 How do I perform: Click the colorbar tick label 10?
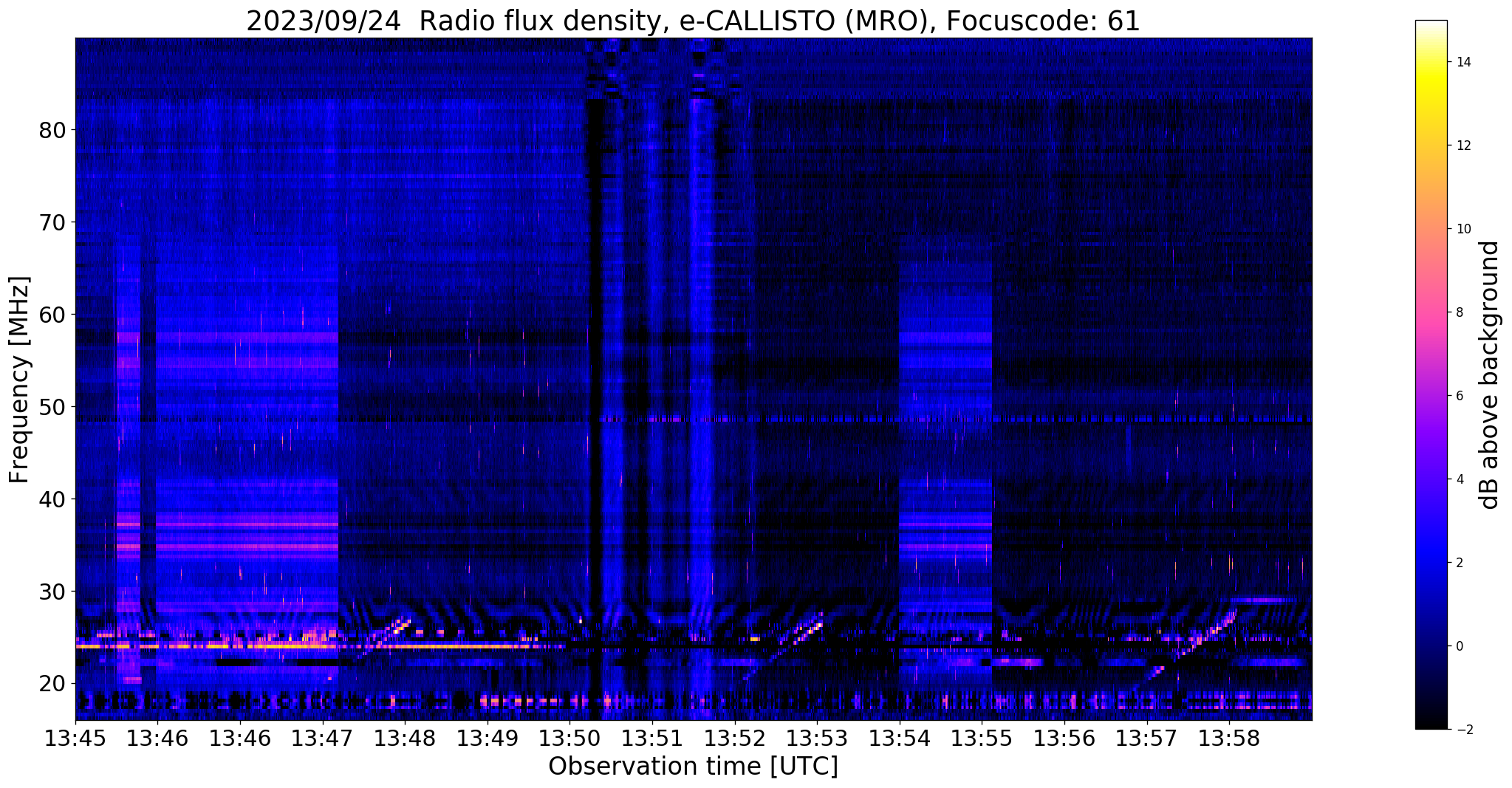(1463, 229)
